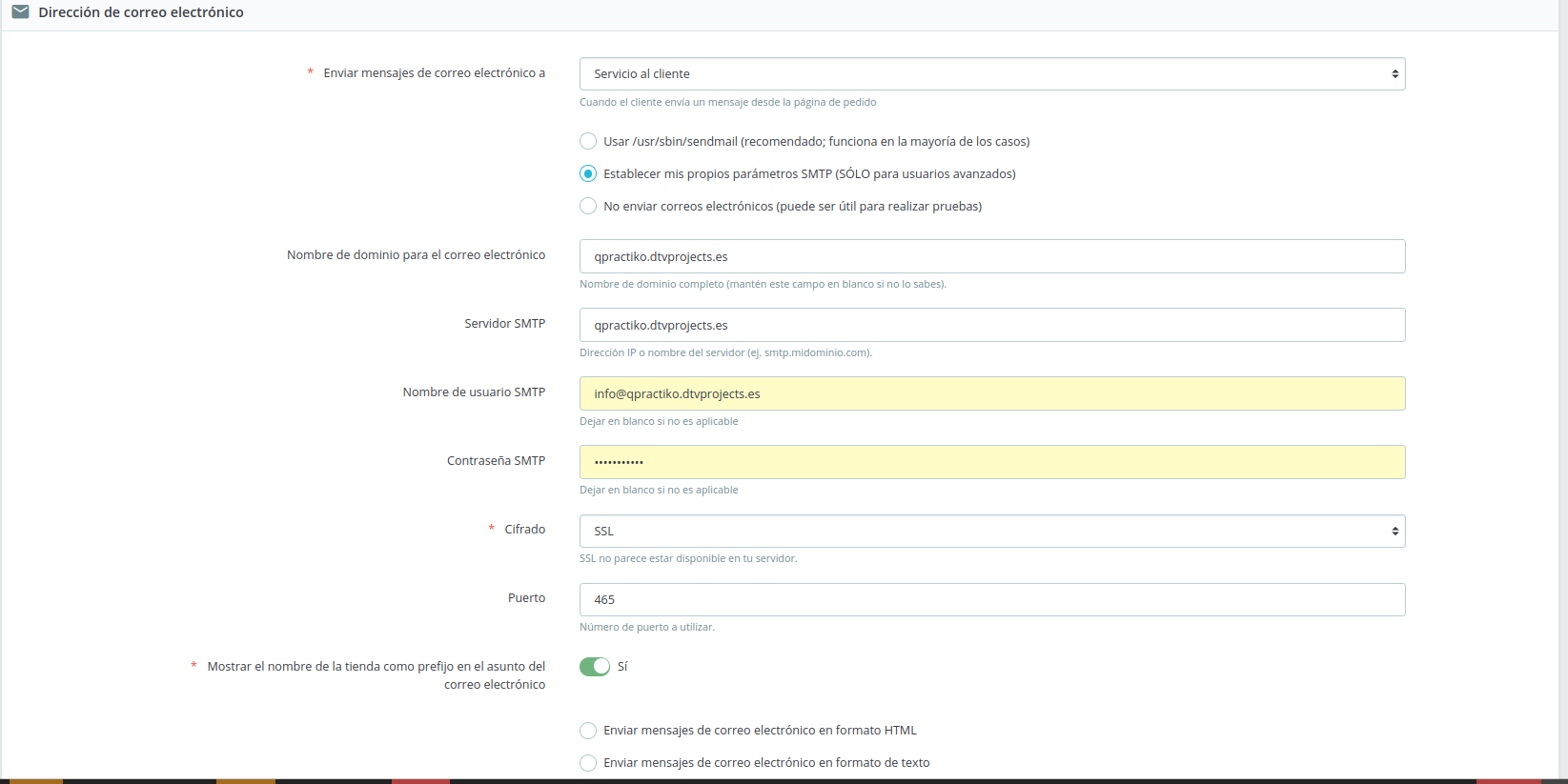Click the 'Nombre de dominio para el correo' field
Viewport: 1568px width, 784px height.
pyautogui.click(x=992, y=256)
